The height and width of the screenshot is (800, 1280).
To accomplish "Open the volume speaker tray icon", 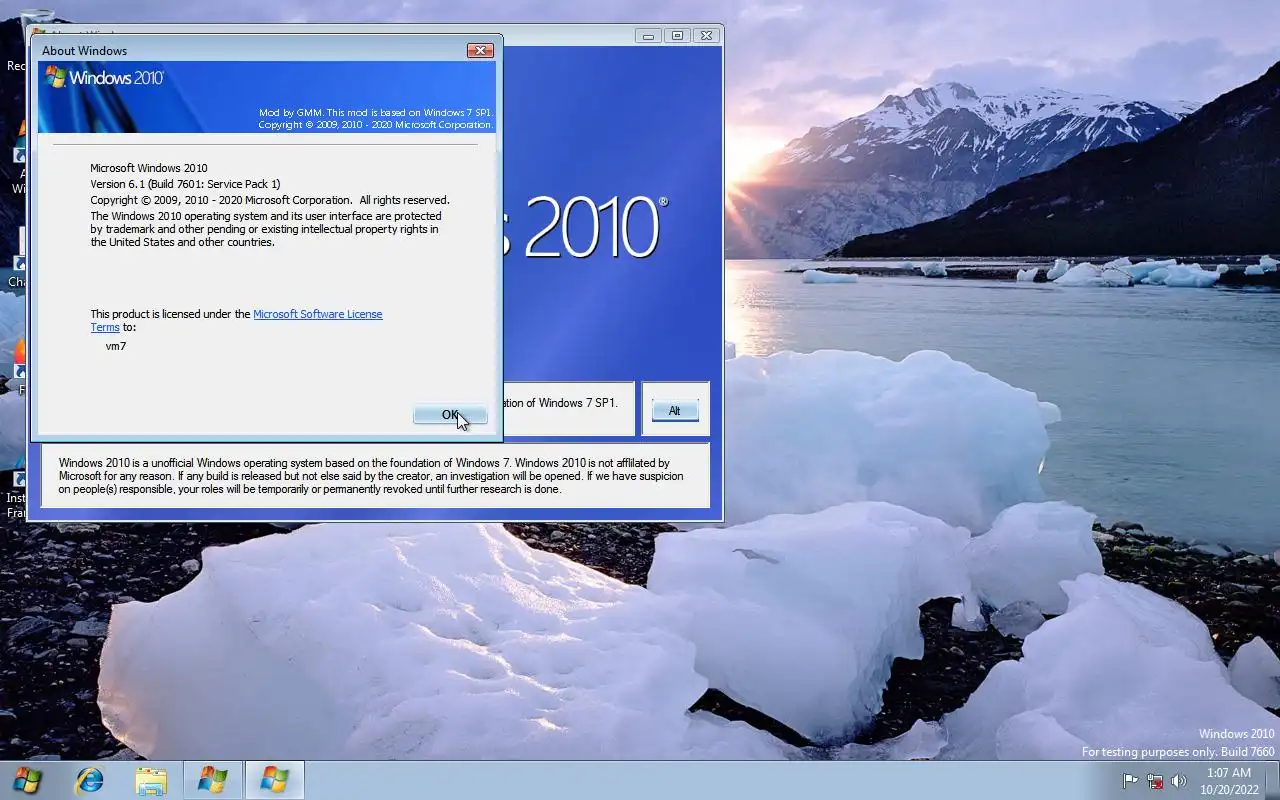I will pyautogui.click(x=1179, y=781).
